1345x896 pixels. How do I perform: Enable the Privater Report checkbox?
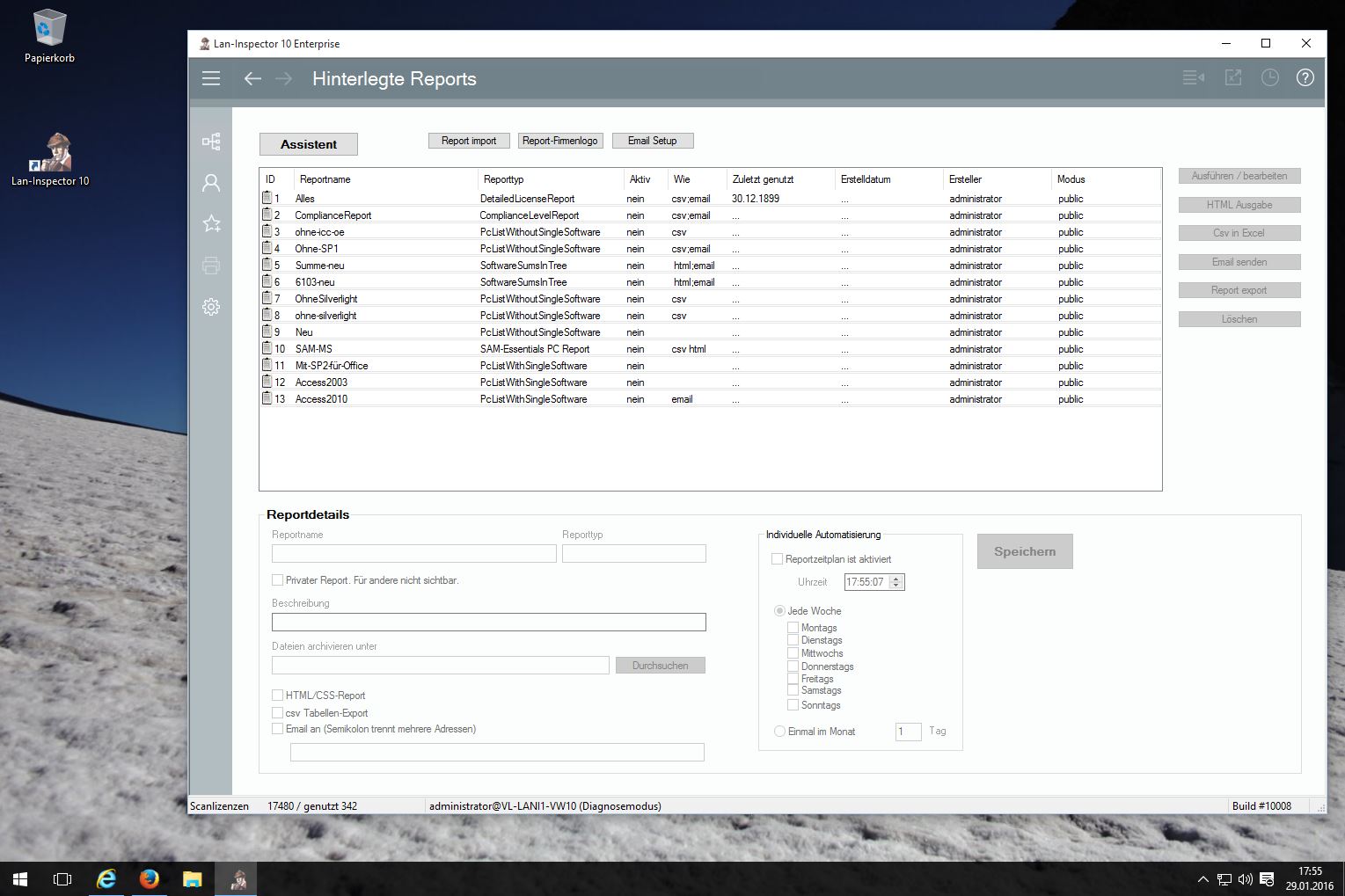coord(278,580)
